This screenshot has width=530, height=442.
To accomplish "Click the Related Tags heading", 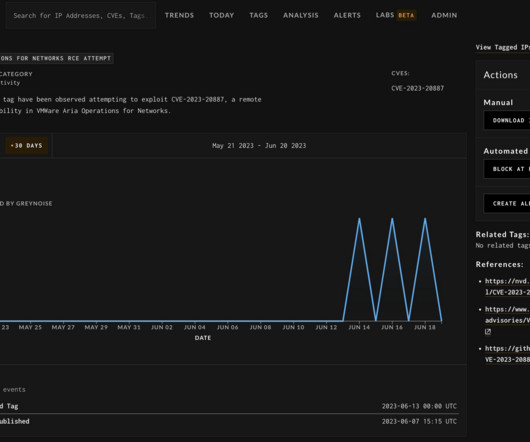I will 502,235.
